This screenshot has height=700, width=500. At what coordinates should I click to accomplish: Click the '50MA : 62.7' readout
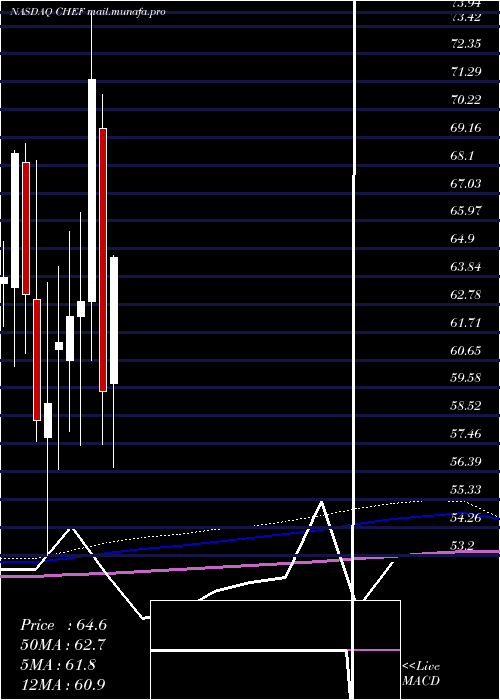[63, 645]
